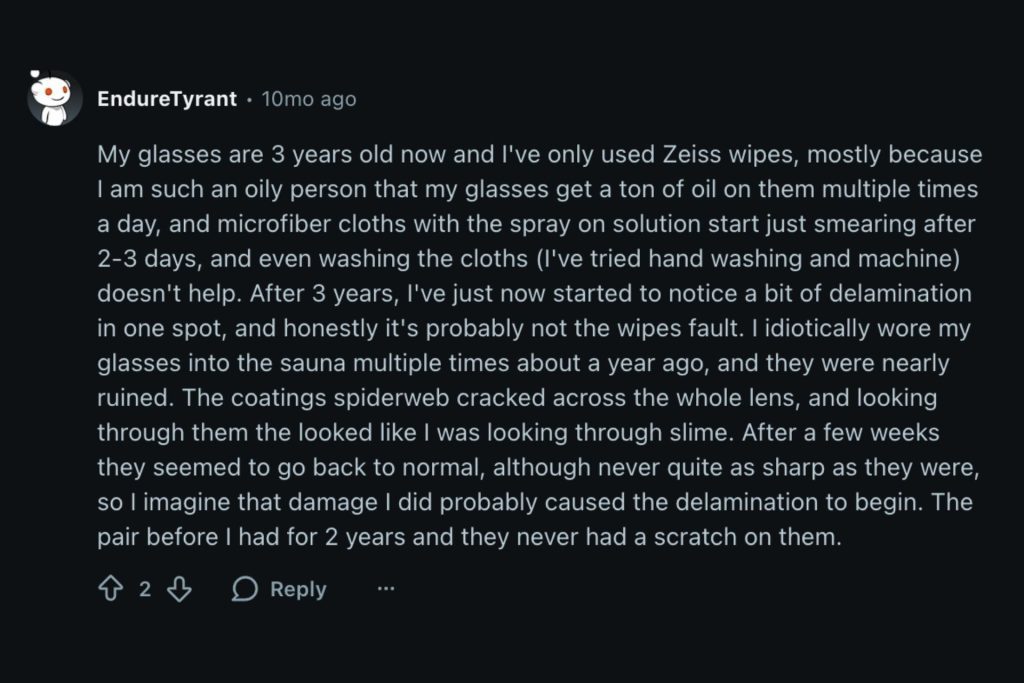Click the "10mo ago" timestamp
1024x683 pixels.
pos(309,99)
